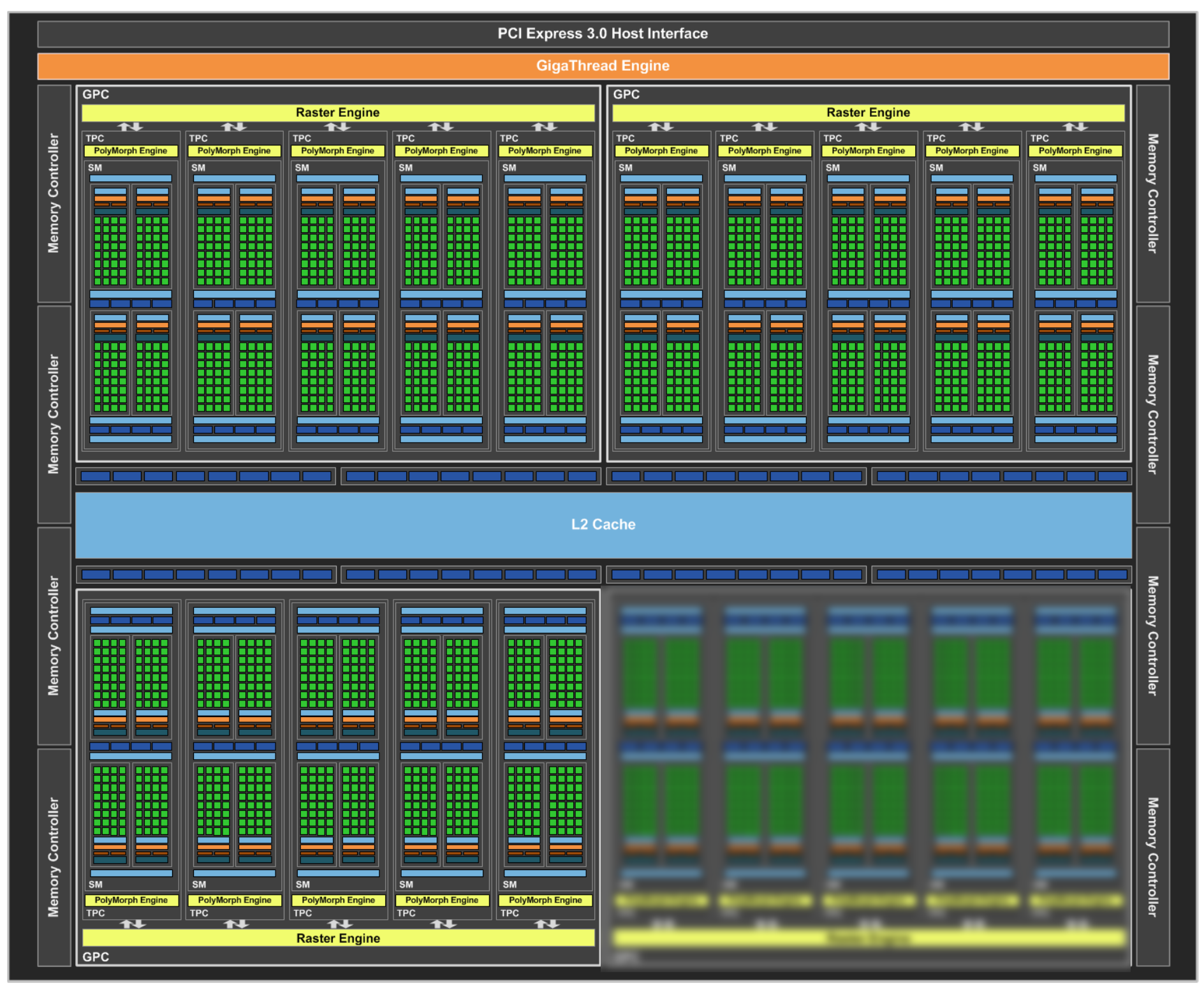Click the arrows icon above the first top-left TPC
Screen dimensions: 1204x997
[x=131, y=126]
